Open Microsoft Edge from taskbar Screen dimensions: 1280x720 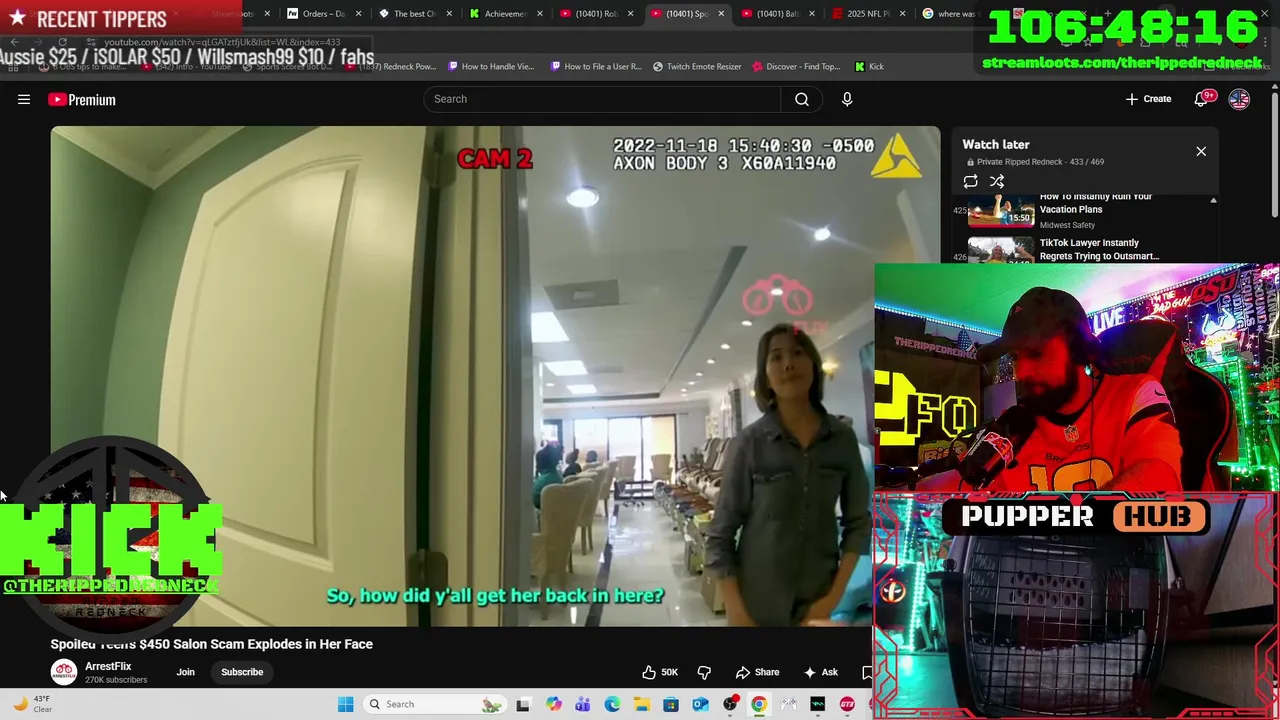[612, 704]
